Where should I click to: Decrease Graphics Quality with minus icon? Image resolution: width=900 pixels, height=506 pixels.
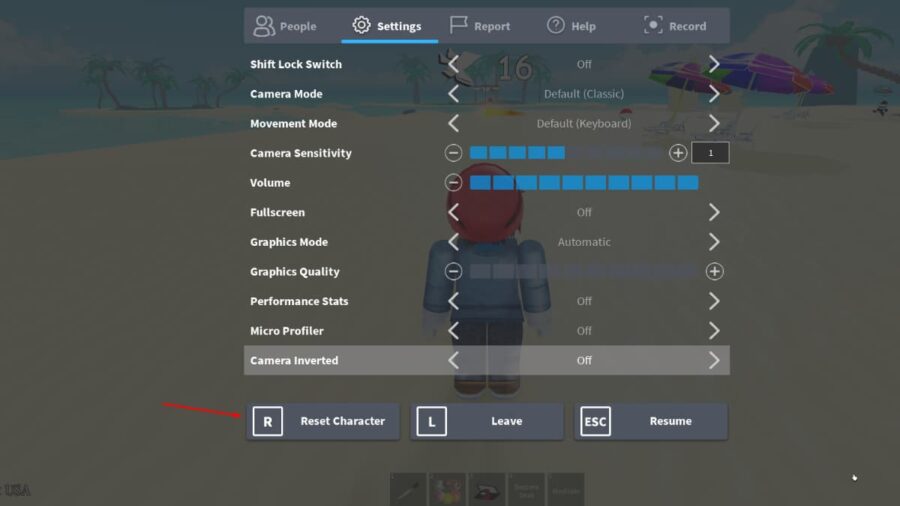(453, 271)
